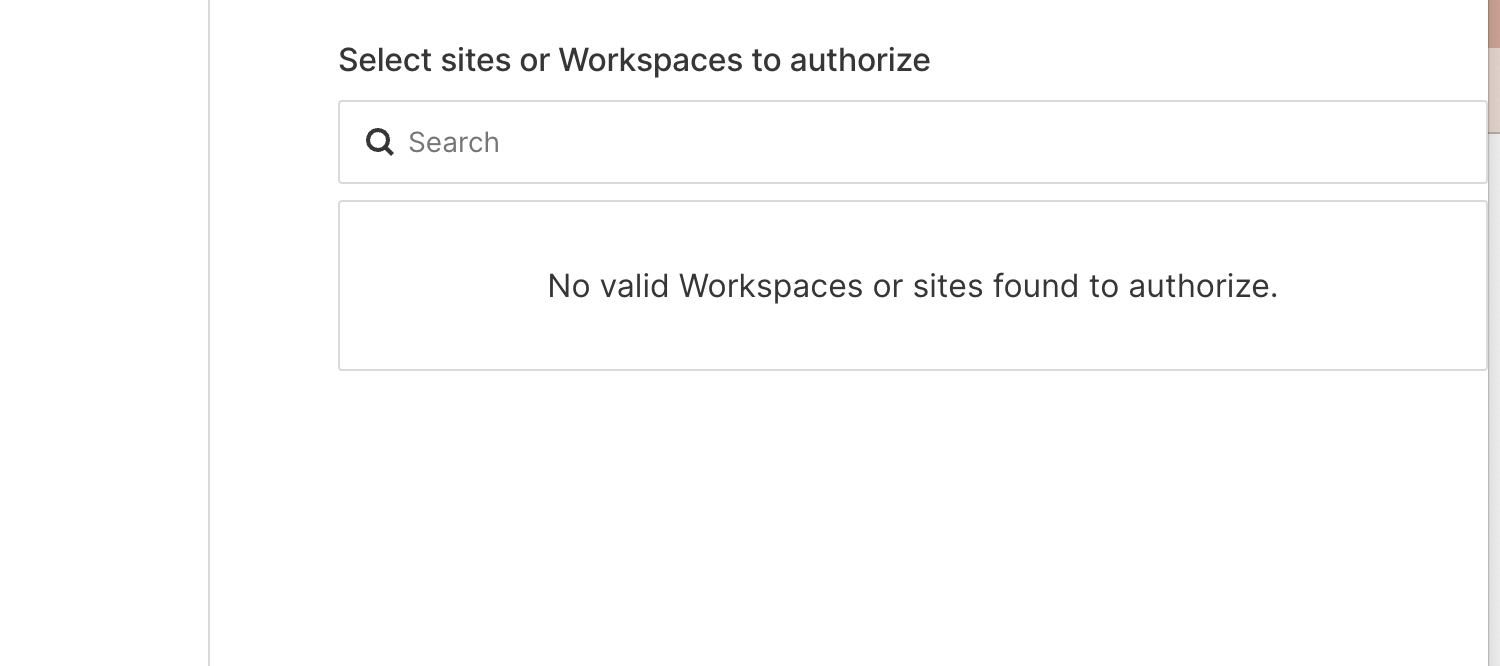Click the lighter scrollbar track below the thumb
This screenshot has height=666, width=1500.
point(1494,400)
